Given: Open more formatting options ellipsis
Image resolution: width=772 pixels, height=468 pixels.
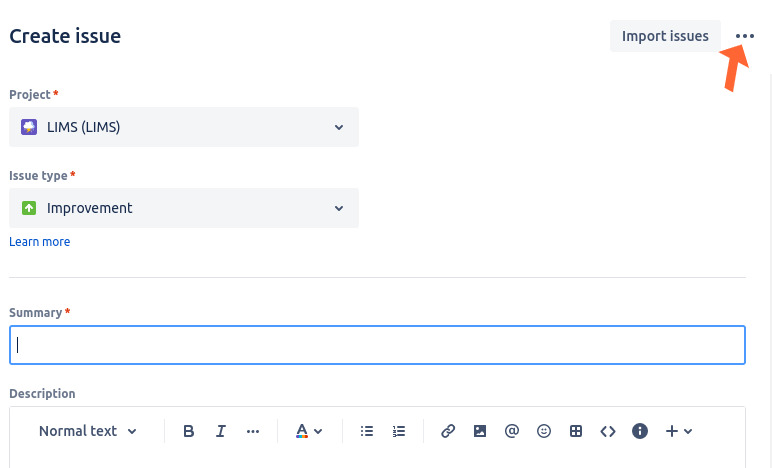Looking at the screenshot, I should [253, 431].
